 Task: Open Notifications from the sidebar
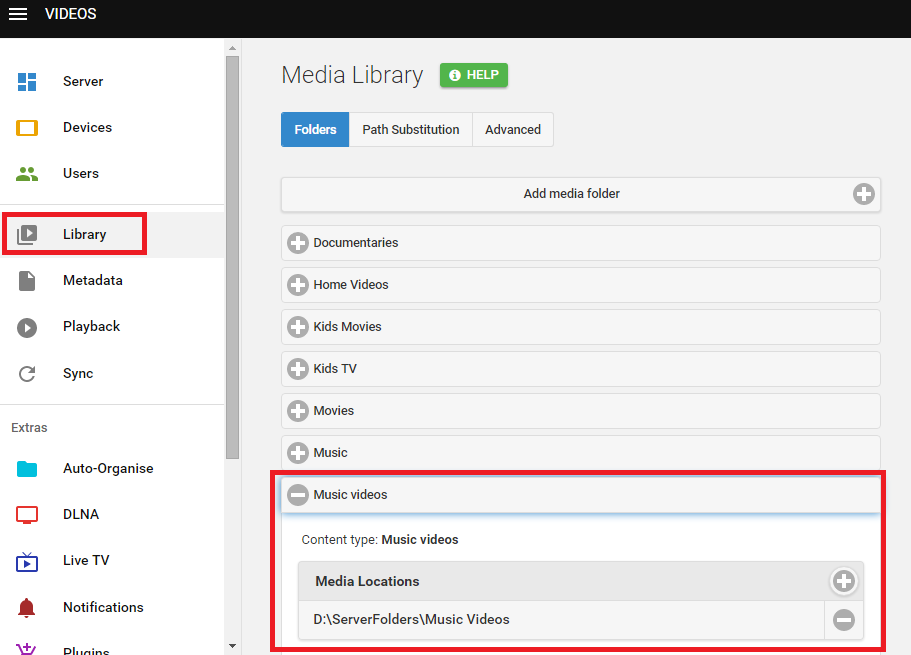click(102, 607)
